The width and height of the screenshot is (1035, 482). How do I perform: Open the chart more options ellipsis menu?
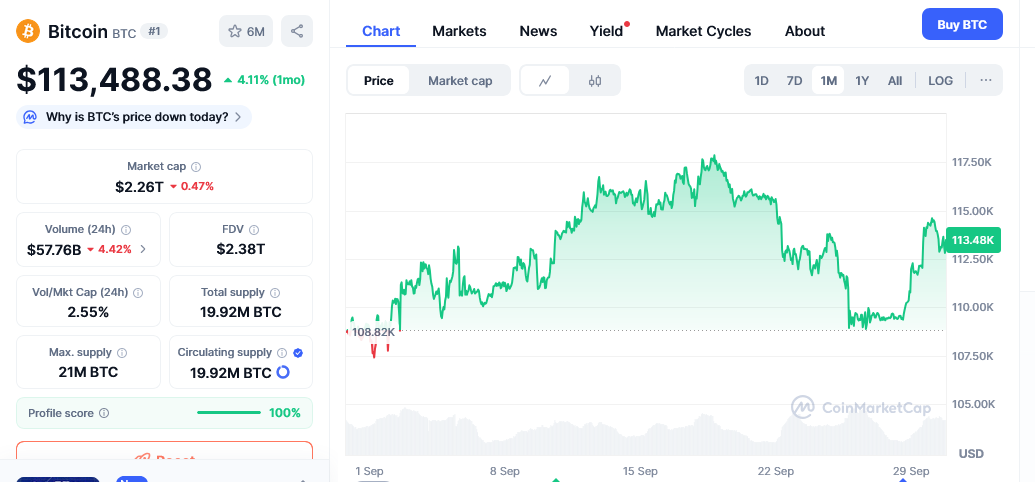click(x=985, y=81)
